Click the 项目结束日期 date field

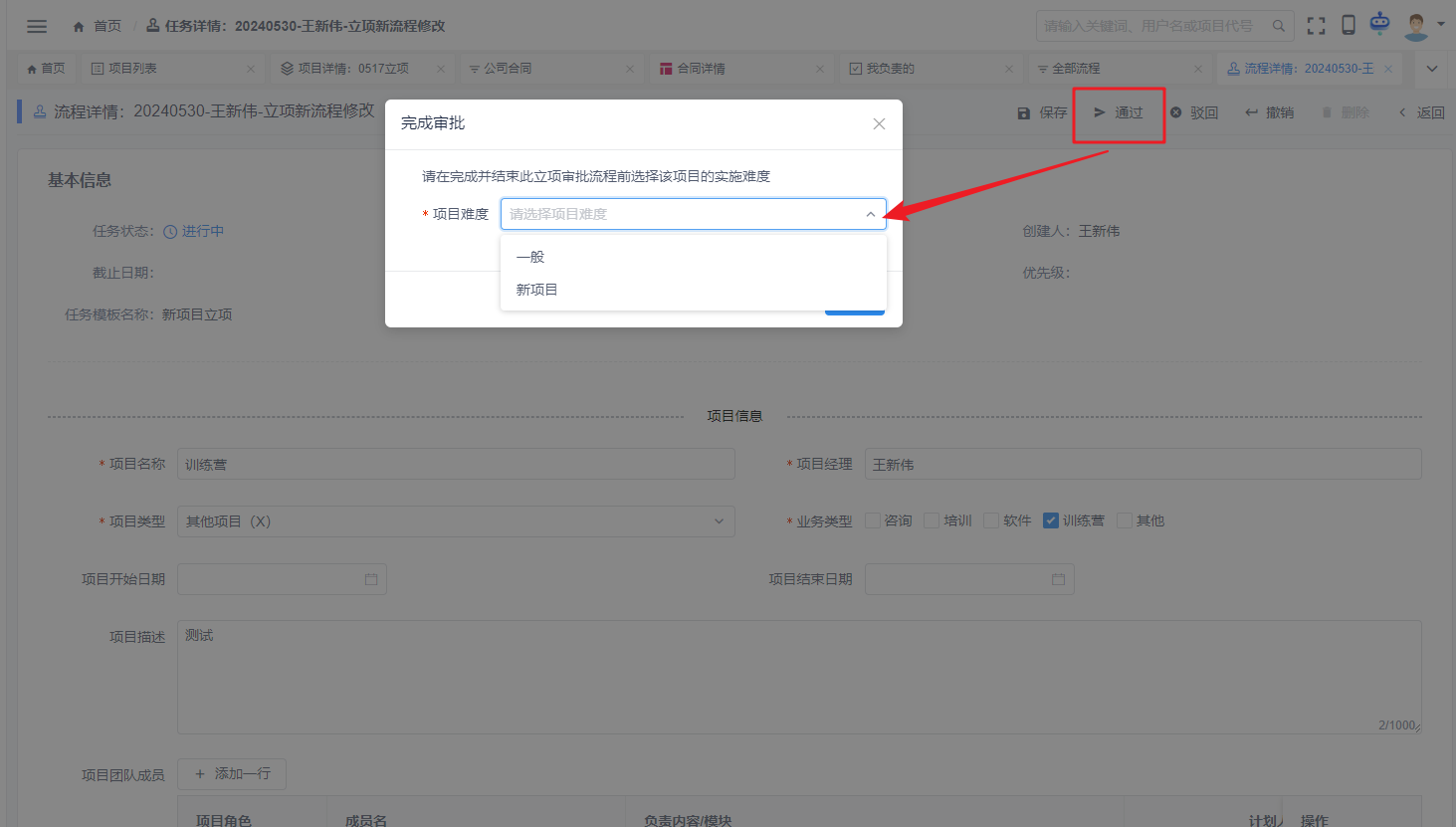click(969, 579)
